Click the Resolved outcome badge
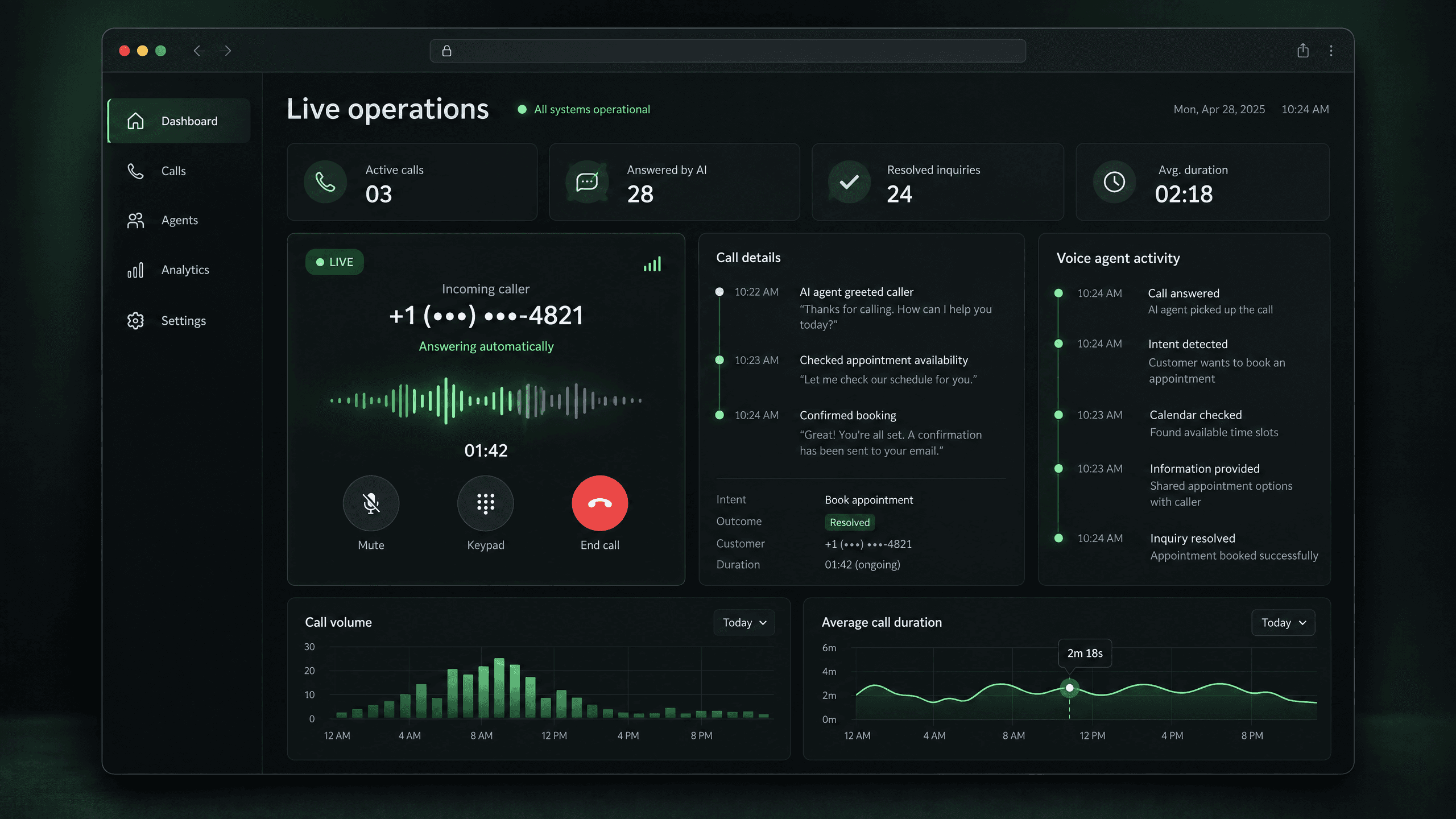 click(x=850, y=522)
